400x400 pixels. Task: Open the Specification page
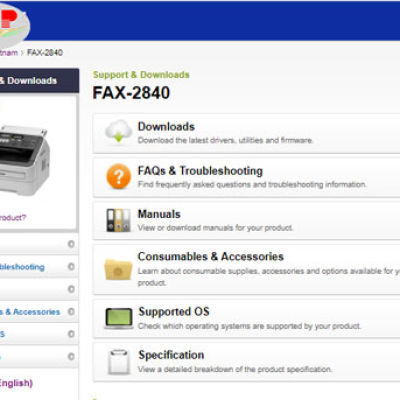pos(171,355)
